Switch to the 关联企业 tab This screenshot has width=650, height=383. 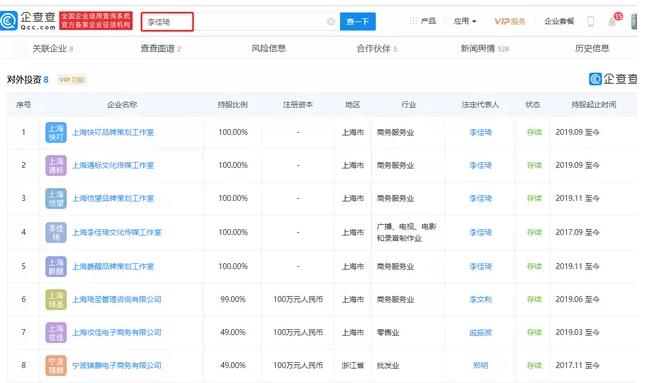53,48
